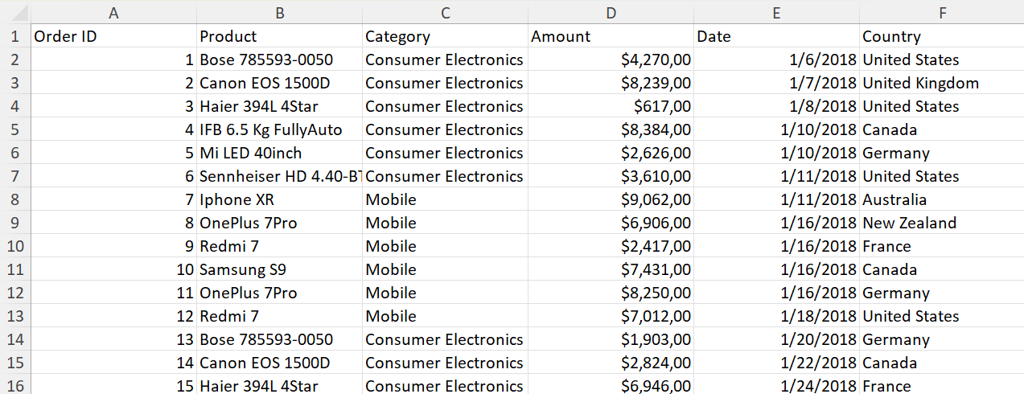
Task: Select the date cell 1/18/2018
Action: (x=776, y=316)
